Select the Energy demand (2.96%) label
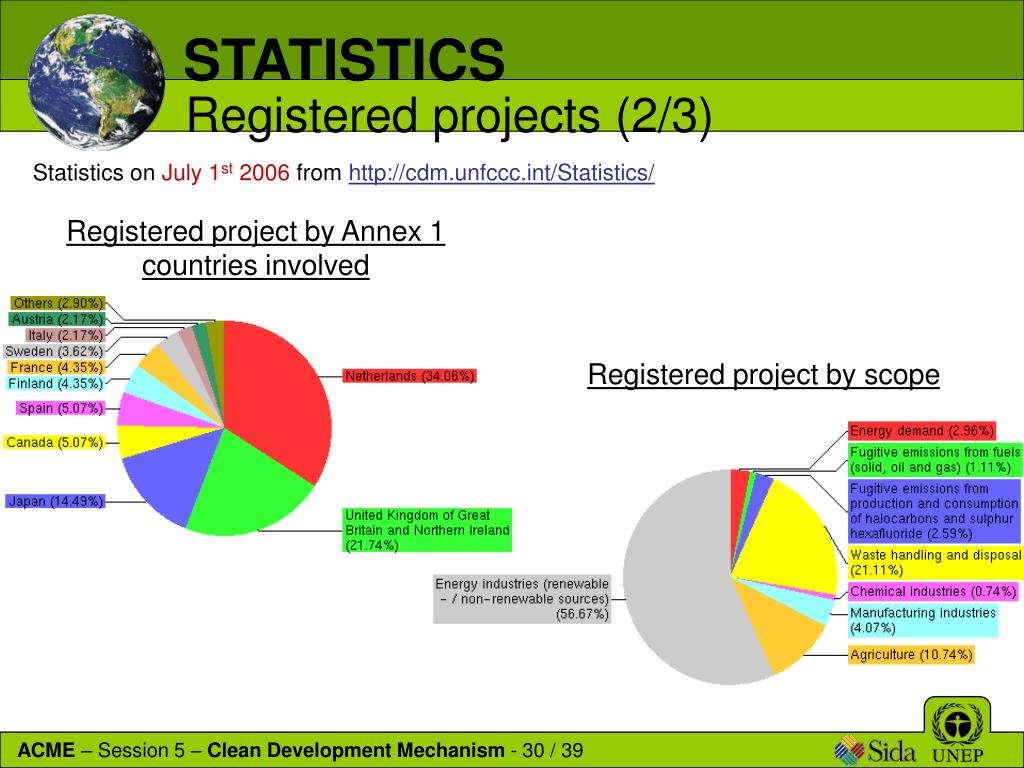Viewport: 1024px width, 768px height. click(x=922, y=431)
